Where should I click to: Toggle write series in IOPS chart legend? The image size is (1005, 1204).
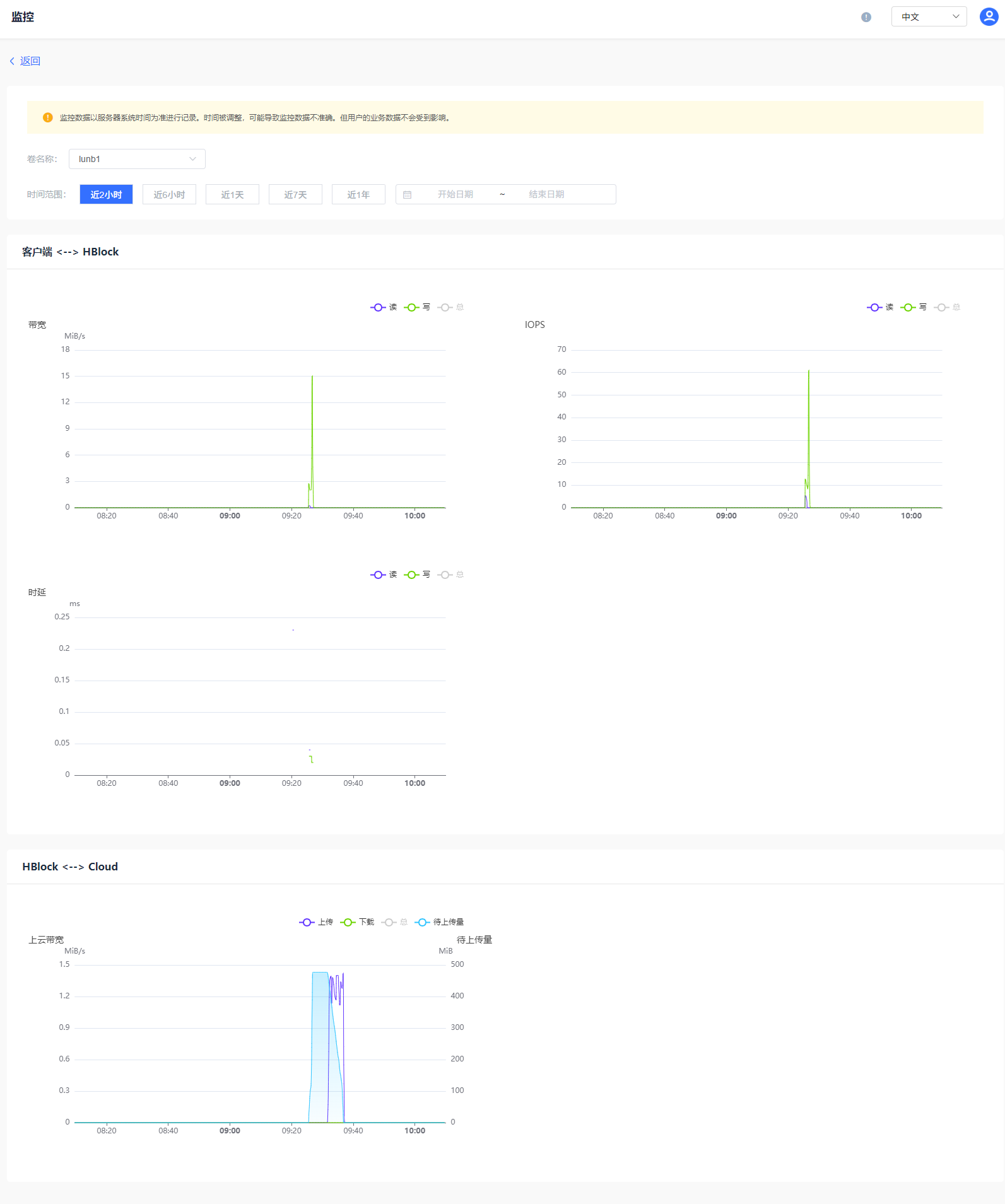click(914, 307)
